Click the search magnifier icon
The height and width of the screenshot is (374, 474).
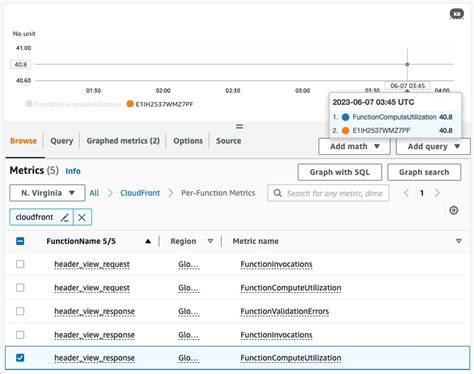277,193
